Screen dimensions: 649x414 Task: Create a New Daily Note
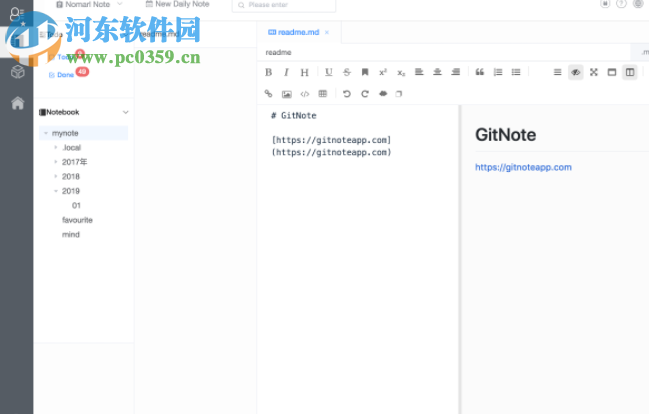pyautogui.click(x=177, y=4)
